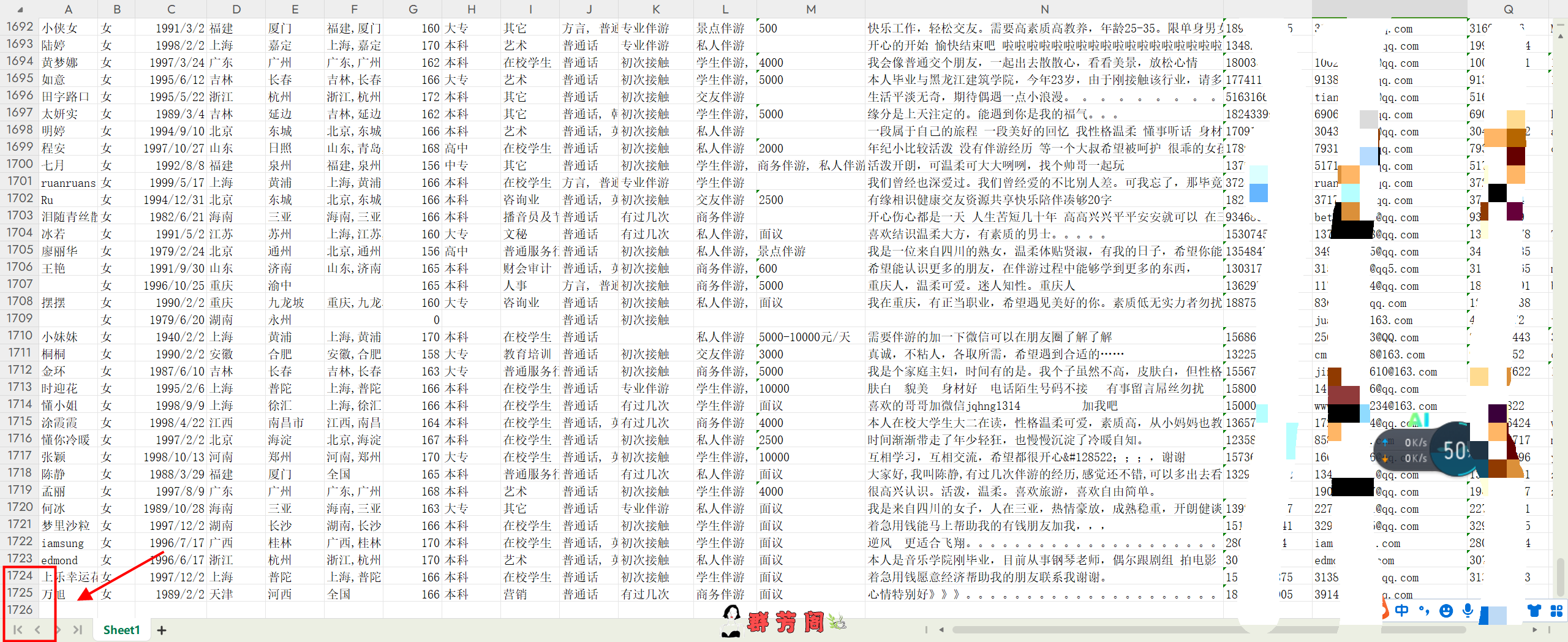The width and height of the screenshot is (1568, 642).
Task: Select row 1709 header
Action: coord(20,319)
